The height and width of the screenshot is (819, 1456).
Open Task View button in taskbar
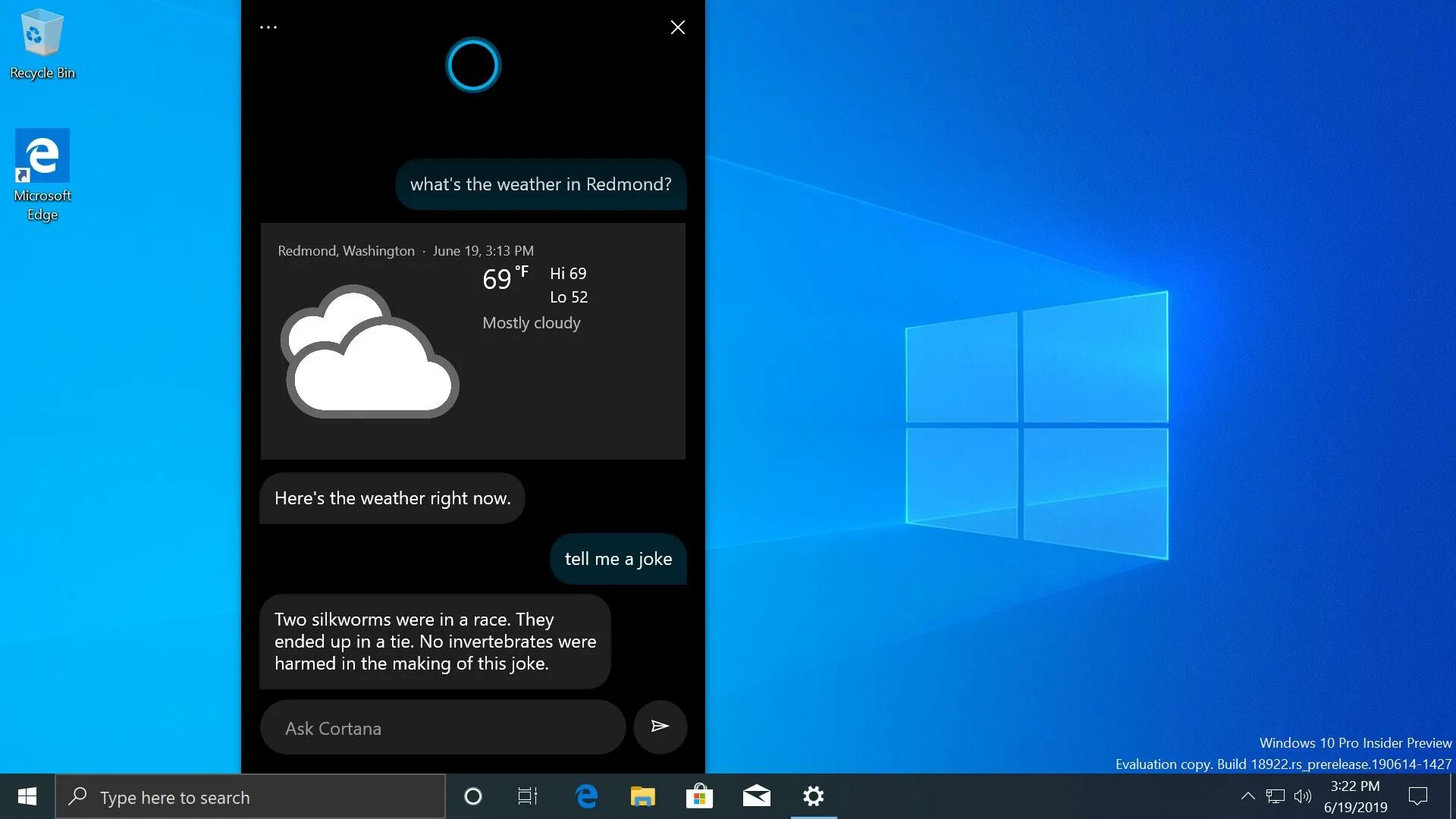click(527, 796)
